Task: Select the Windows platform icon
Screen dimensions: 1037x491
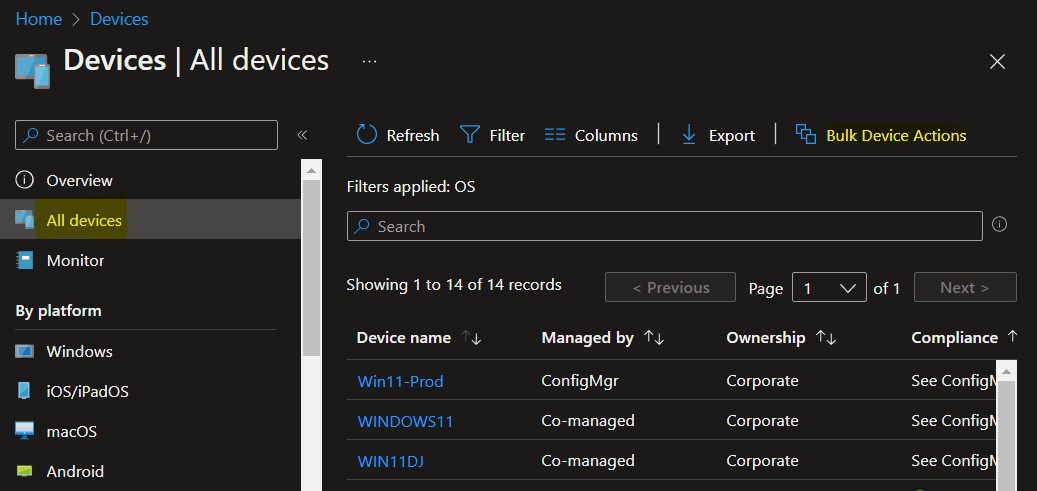Action: coord(24,351)
